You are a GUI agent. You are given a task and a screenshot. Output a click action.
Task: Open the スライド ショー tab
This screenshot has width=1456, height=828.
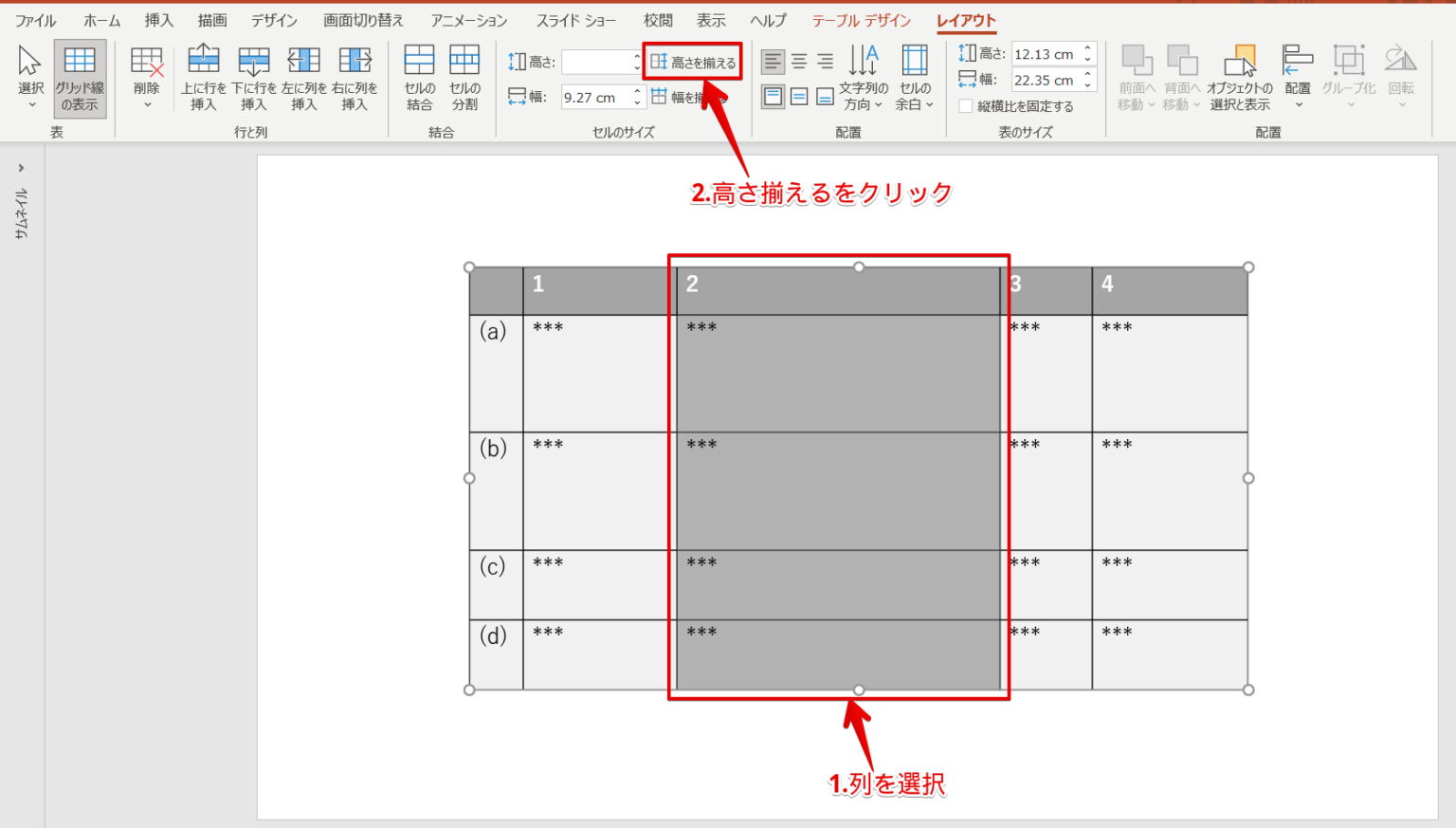click(575, 20)
